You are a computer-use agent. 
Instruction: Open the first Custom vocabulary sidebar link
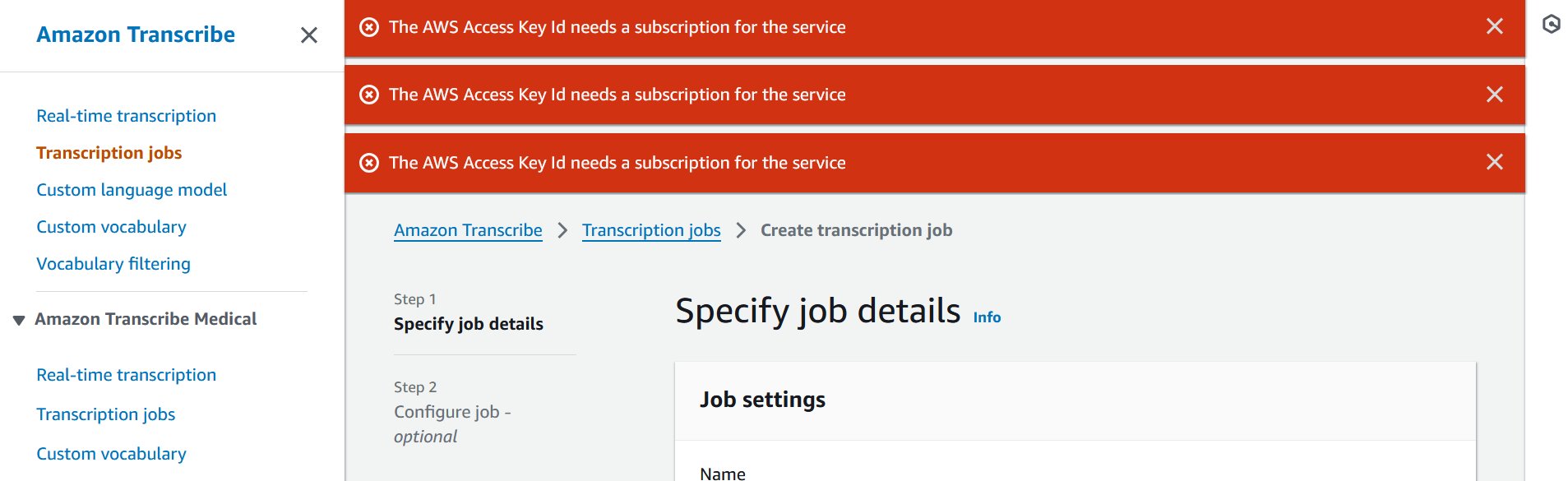111,227
